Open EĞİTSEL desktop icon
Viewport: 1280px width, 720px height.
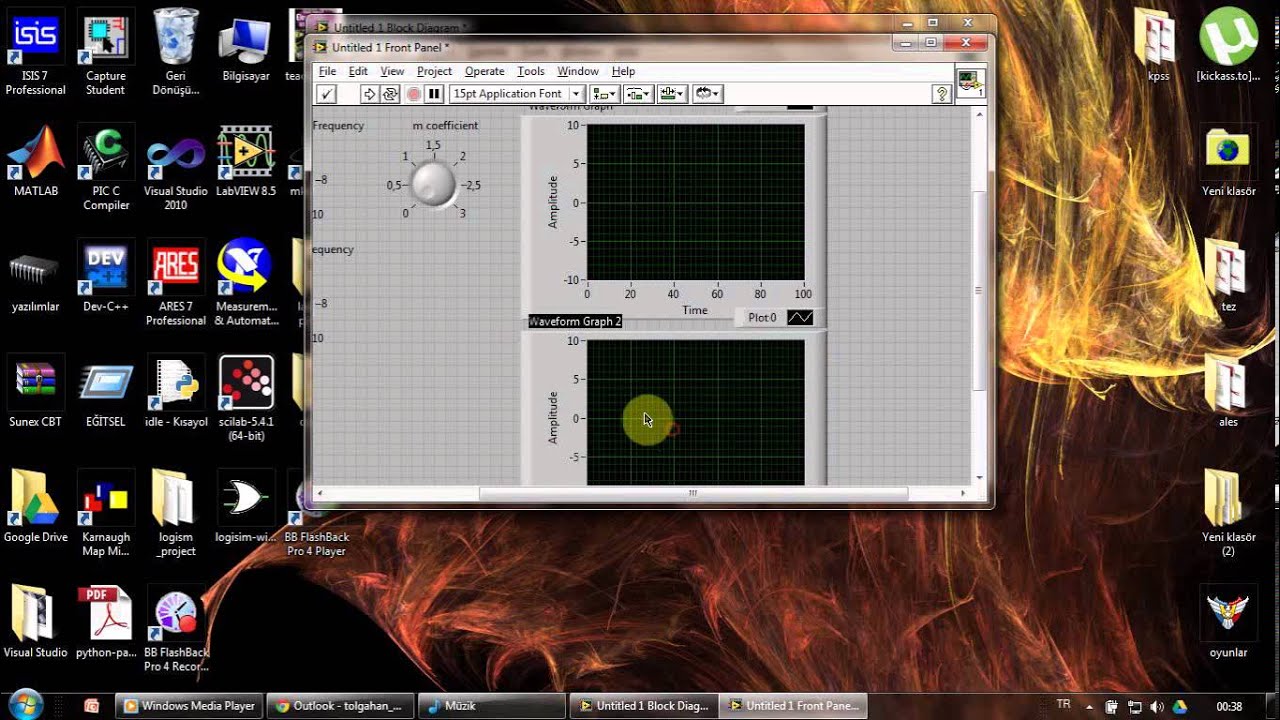(106, 392)
